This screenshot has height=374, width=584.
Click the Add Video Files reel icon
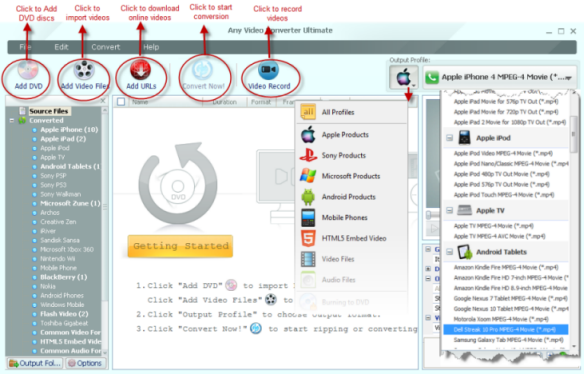(84, 70)
